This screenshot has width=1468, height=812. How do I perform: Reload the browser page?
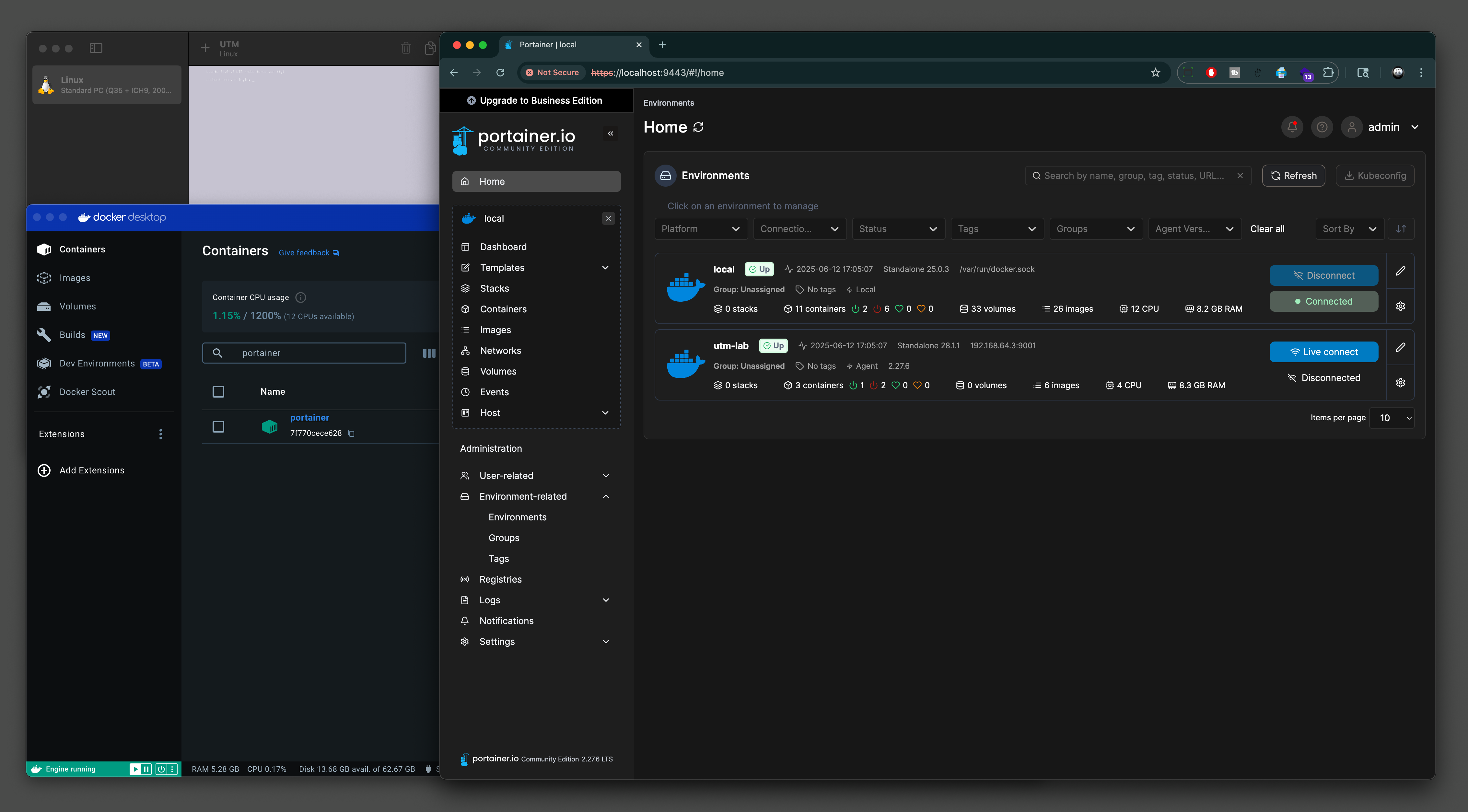pos(500,72)
